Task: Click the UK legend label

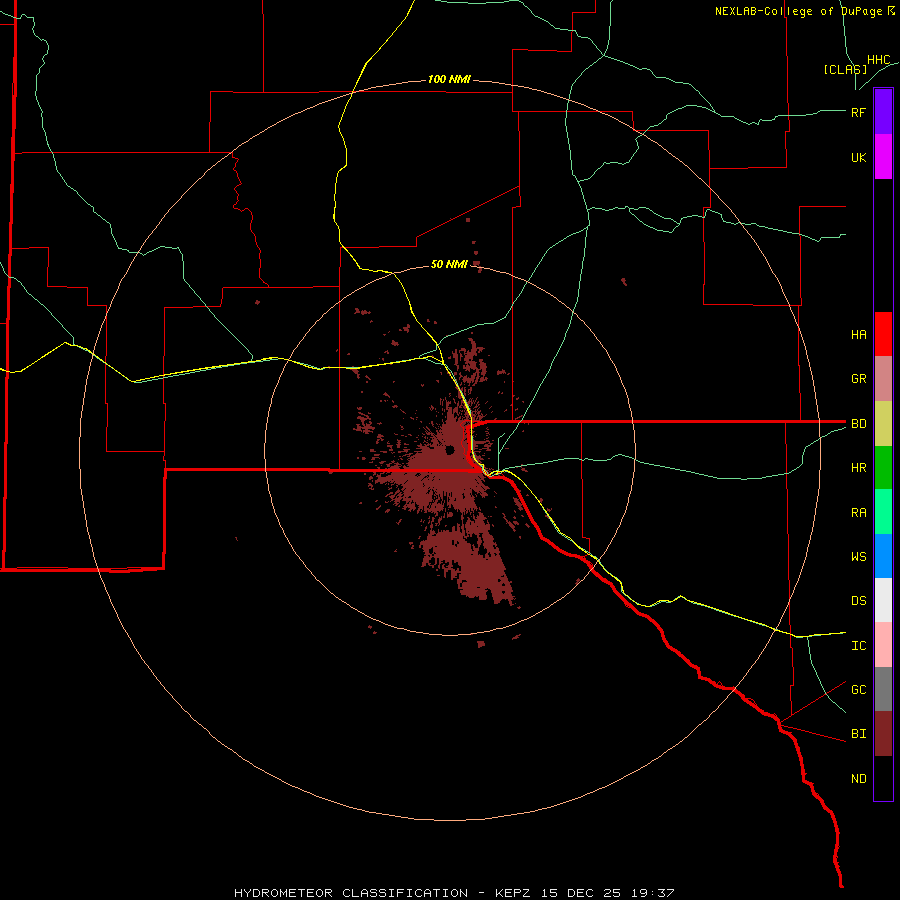Action: (x=858, y=157)
